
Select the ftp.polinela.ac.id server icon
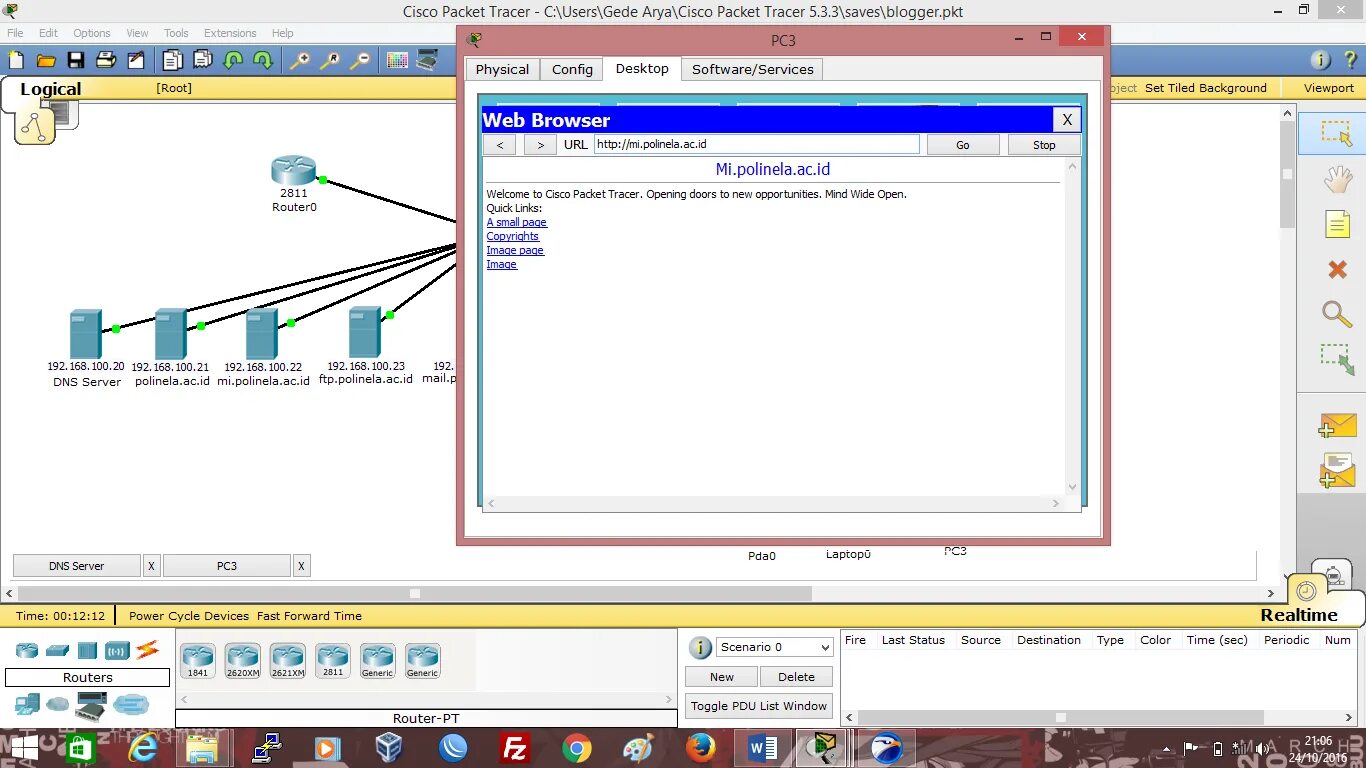pos(365,332)
